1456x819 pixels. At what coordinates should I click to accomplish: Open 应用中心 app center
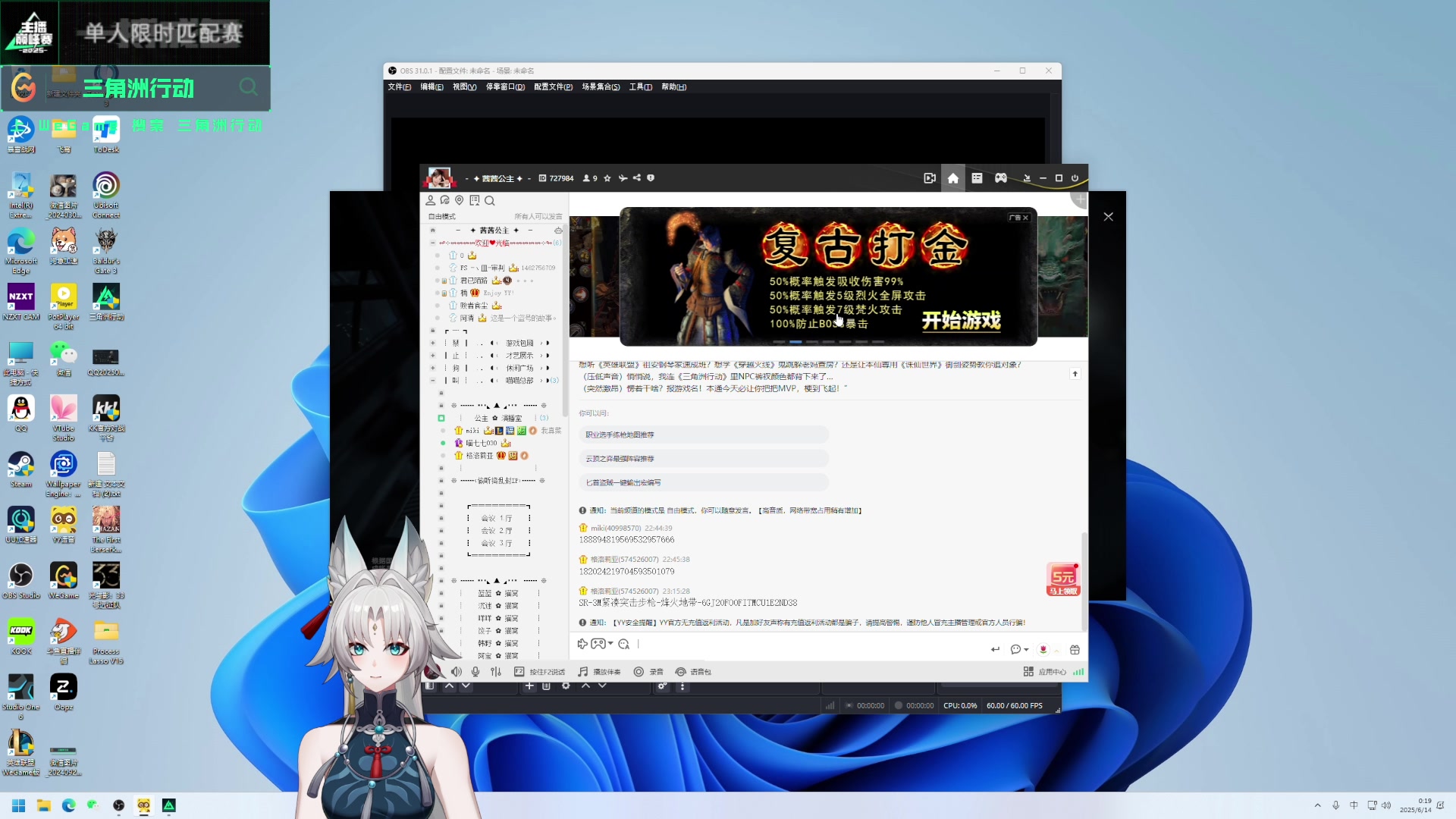tap(1045, 672)
